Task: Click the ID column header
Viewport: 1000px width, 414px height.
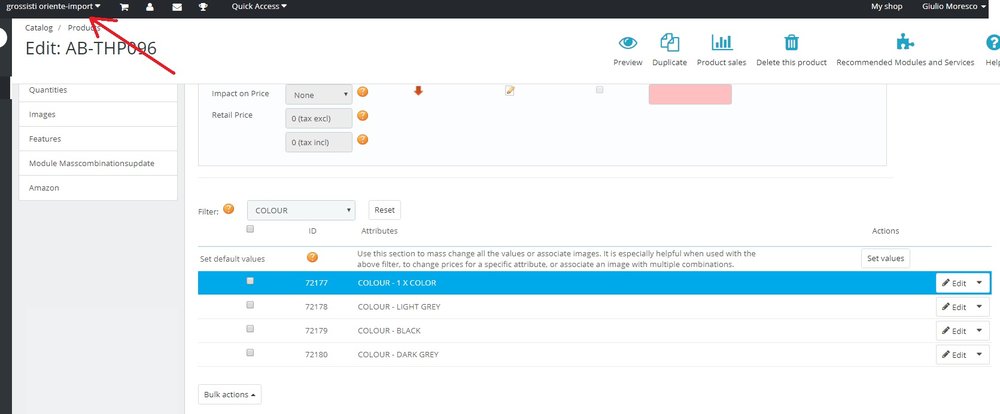Action: coord(312,231)
